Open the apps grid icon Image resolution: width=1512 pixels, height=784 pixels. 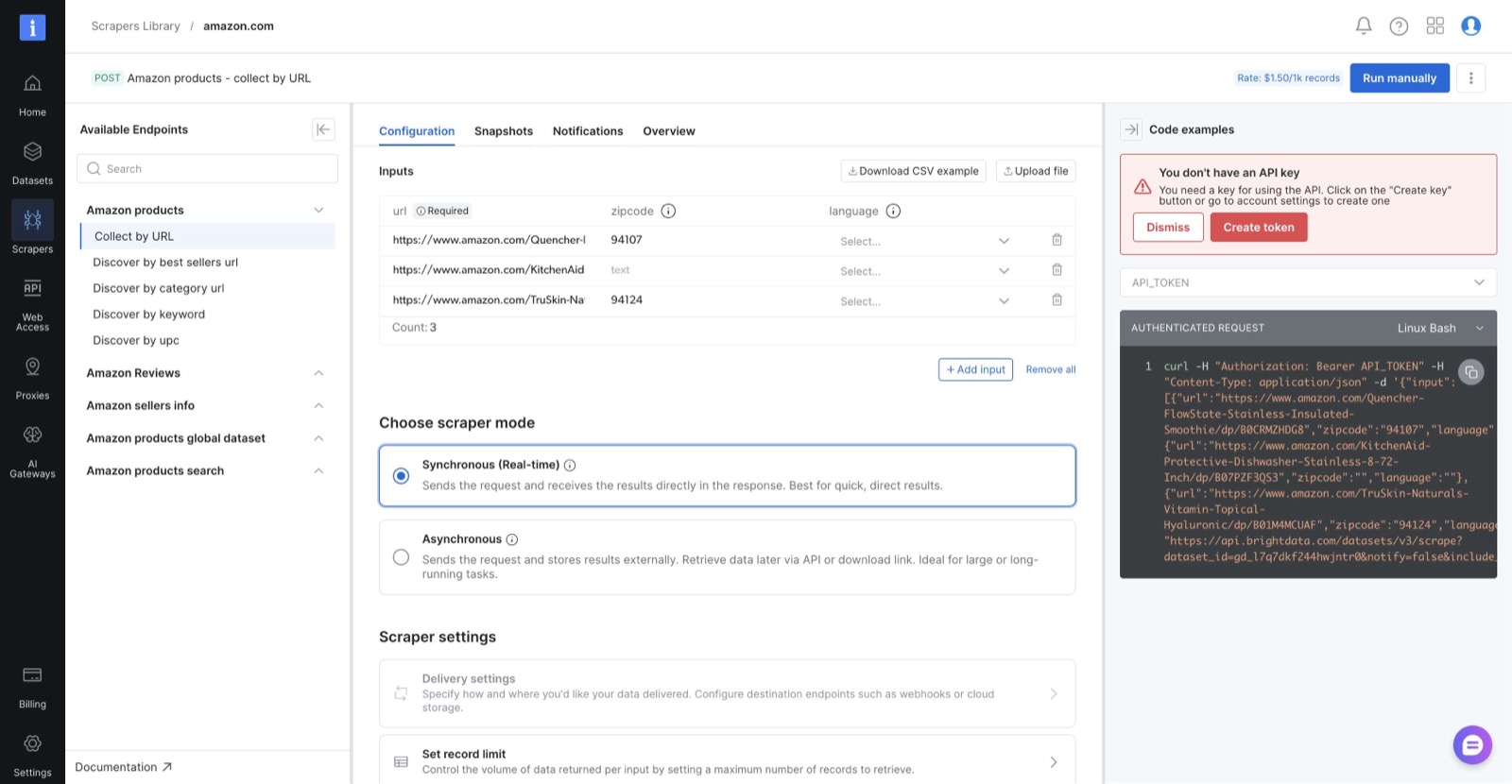[1435, 26]
